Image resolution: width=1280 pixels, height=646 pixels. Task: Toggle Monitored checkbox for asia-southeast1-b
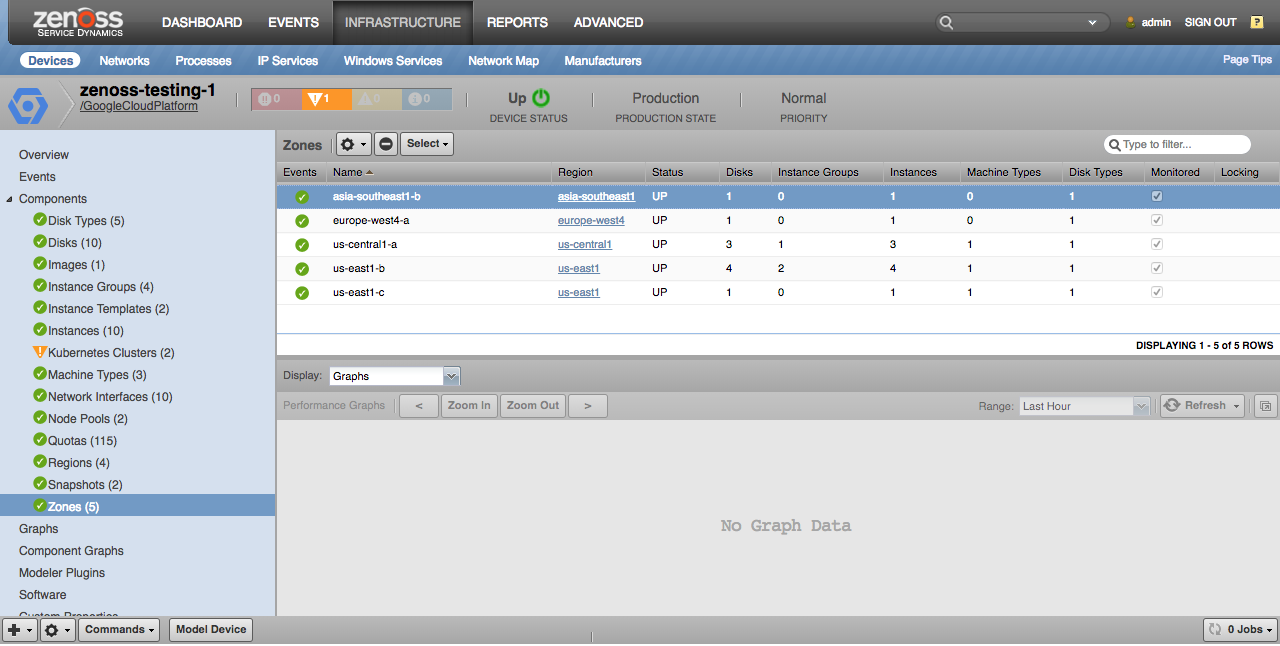pyautogui.click(x=1157, y=196)
